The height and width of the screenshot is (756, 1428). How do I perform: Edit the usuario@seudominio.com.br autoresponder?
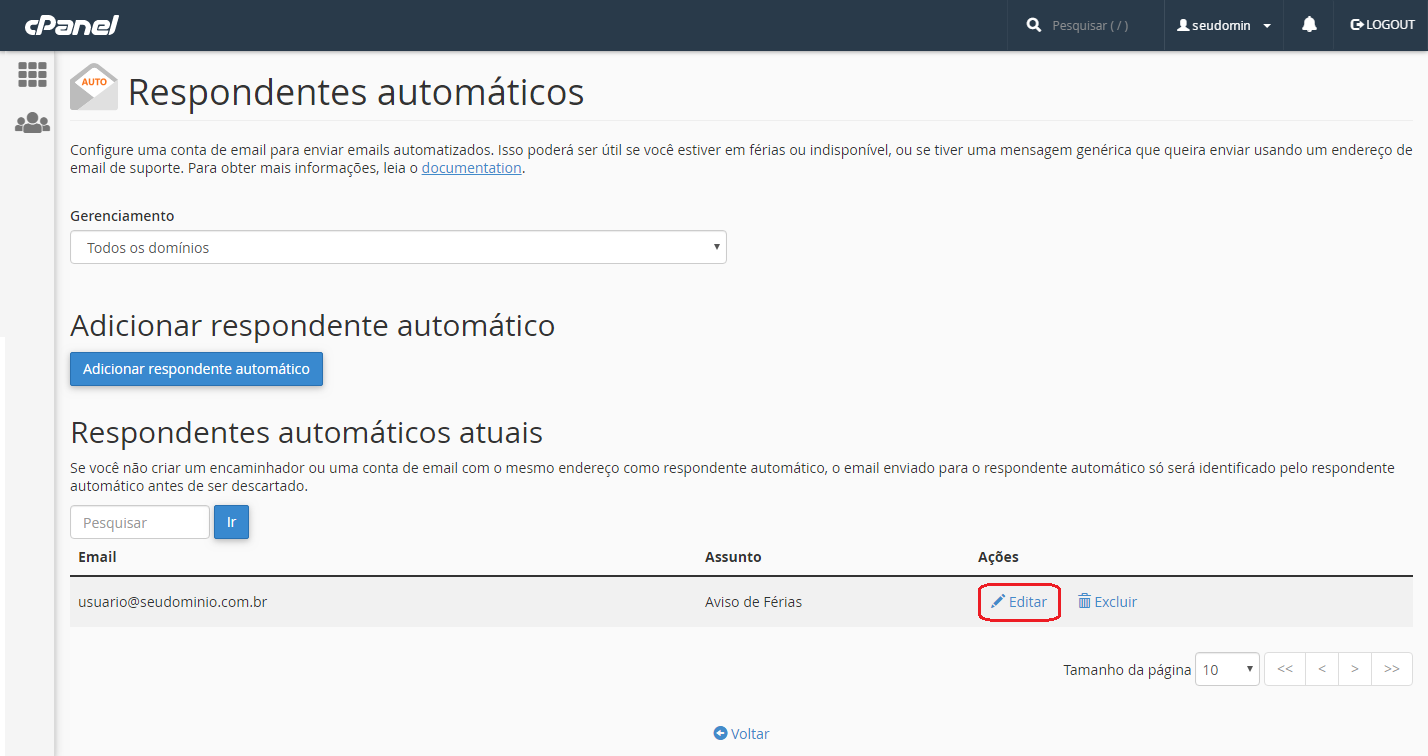[x=1018, y=602]
